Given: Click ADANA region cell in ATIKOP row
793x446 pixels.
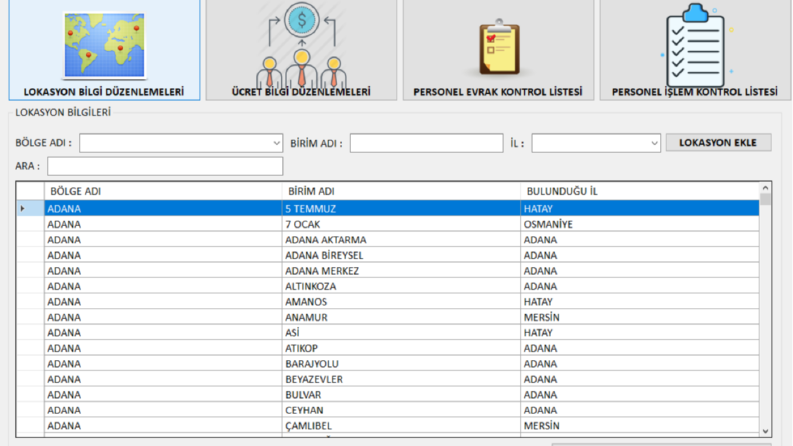Looking at the screenshot, I should pyautogui.click(x=163, y=348).
